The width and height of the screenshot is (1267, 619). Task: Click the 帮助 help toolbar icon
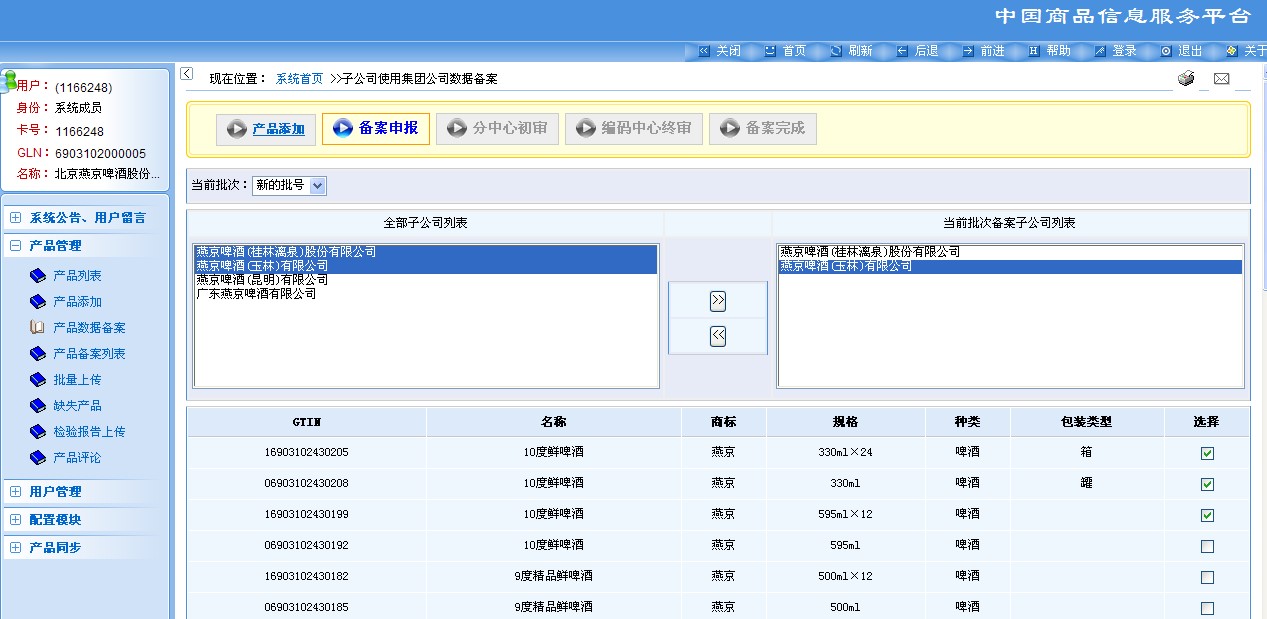click(1034, 51)
